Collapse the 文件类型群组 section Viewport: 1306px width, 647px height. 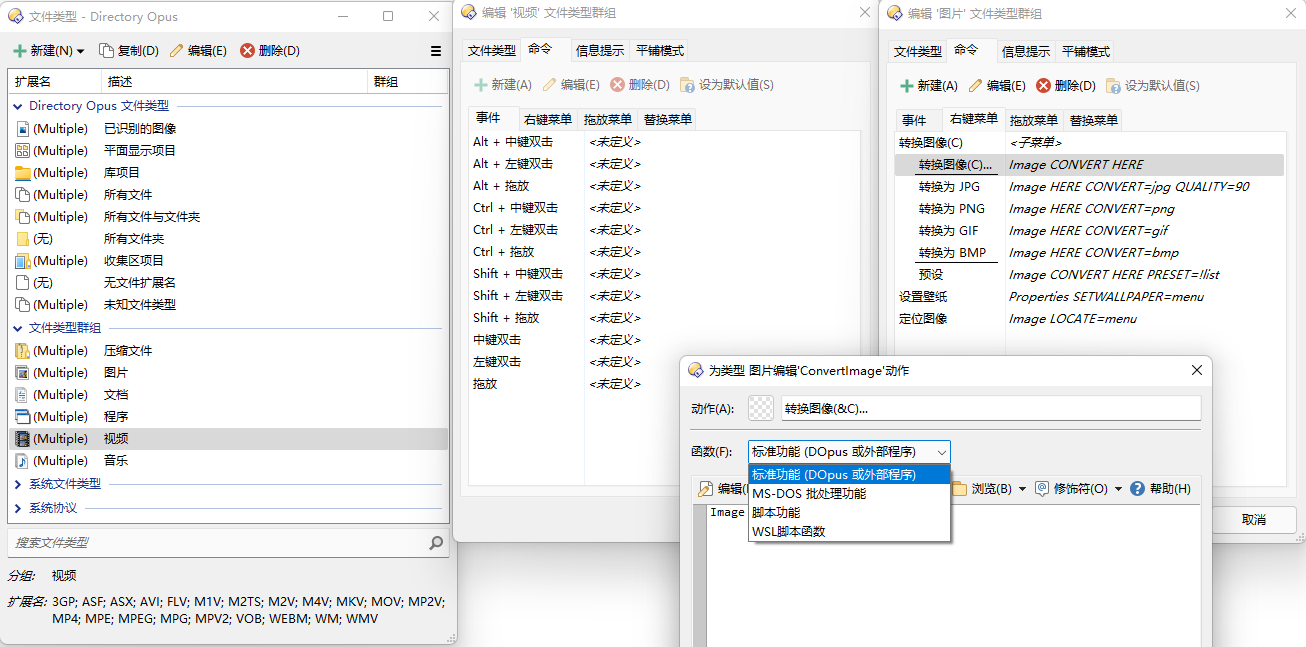[x=18, y=328]
